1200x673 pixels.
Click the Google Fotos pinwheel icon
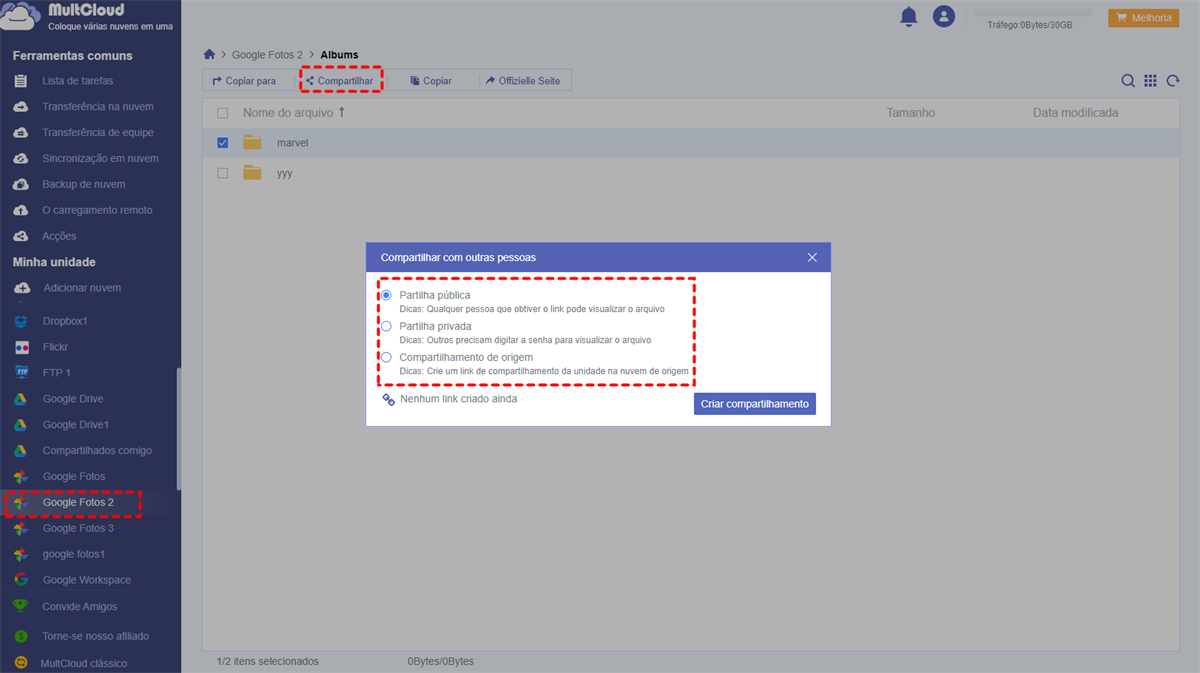[21, 477]
